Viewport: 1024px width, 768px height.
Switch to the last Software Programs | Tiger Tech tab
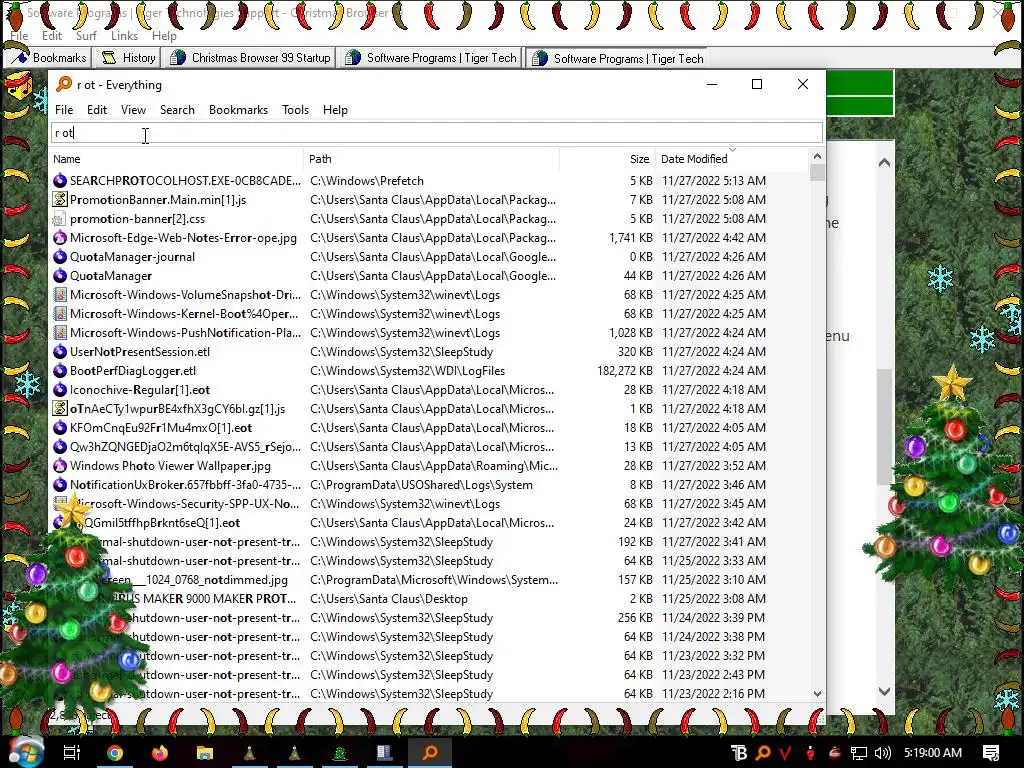click(618, 58)
